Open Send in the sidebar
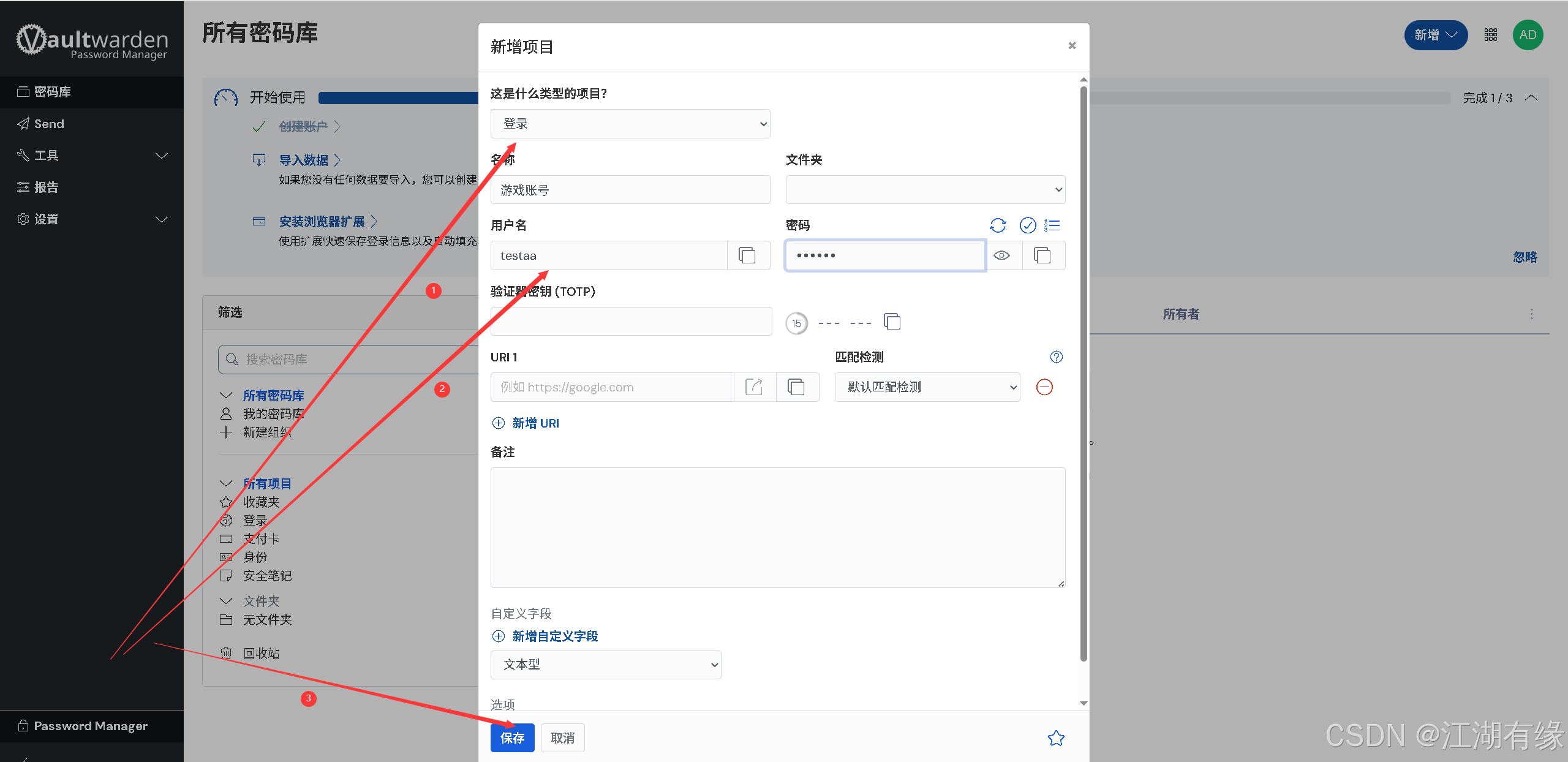Screen dimensions: 1568x762 coord(49,124)
